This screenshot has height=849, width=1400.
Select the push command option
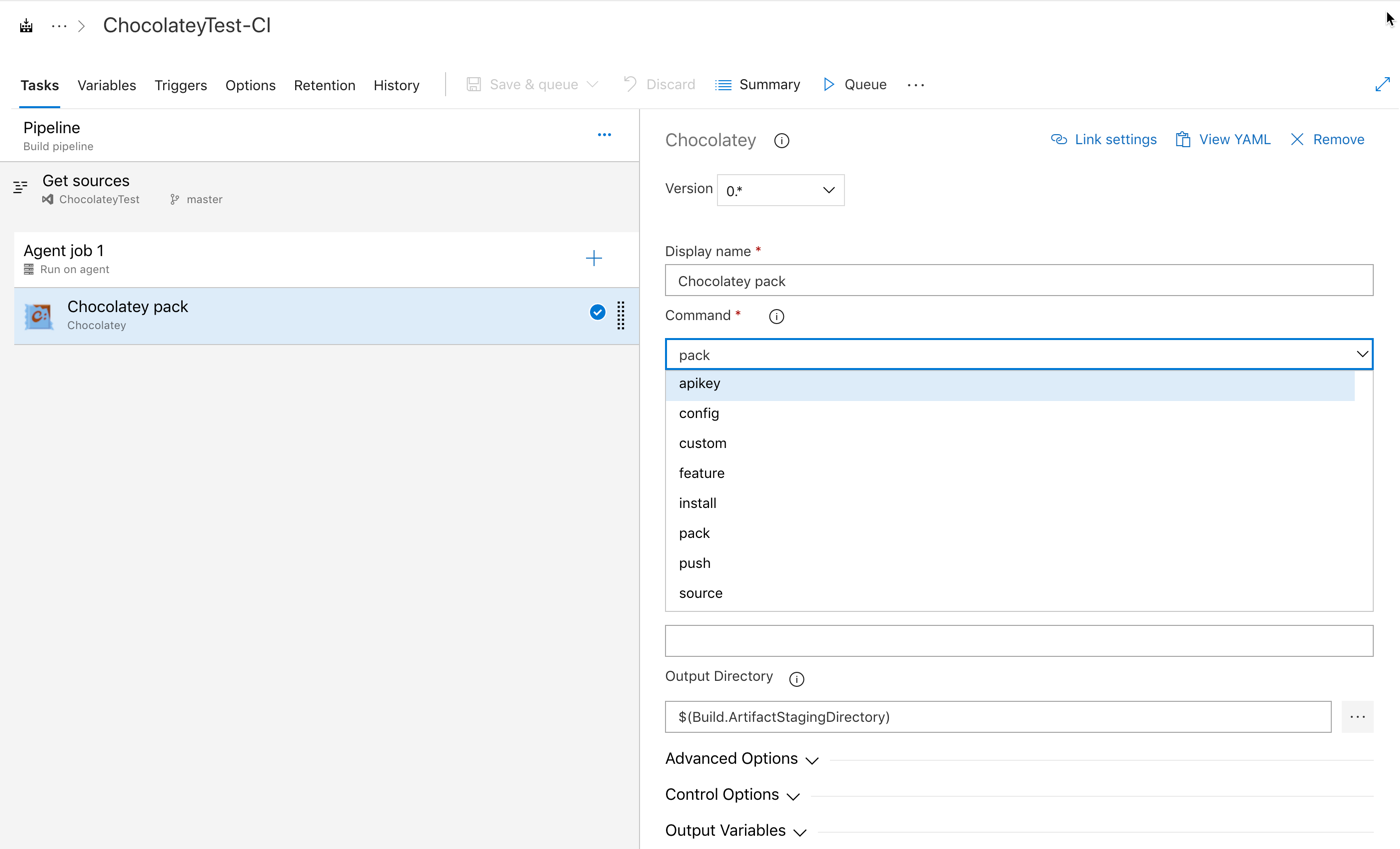[x=695, y=563]
